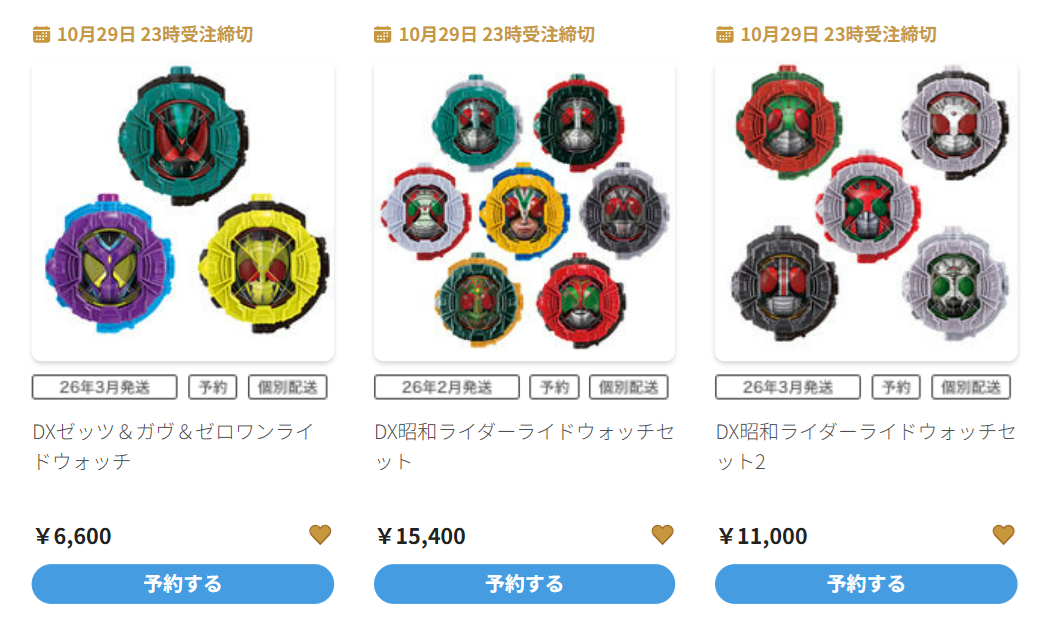The image size is (1049, 627).
Task: Add ¥11,000 set to favorites heart
Action: point(1004,535)
